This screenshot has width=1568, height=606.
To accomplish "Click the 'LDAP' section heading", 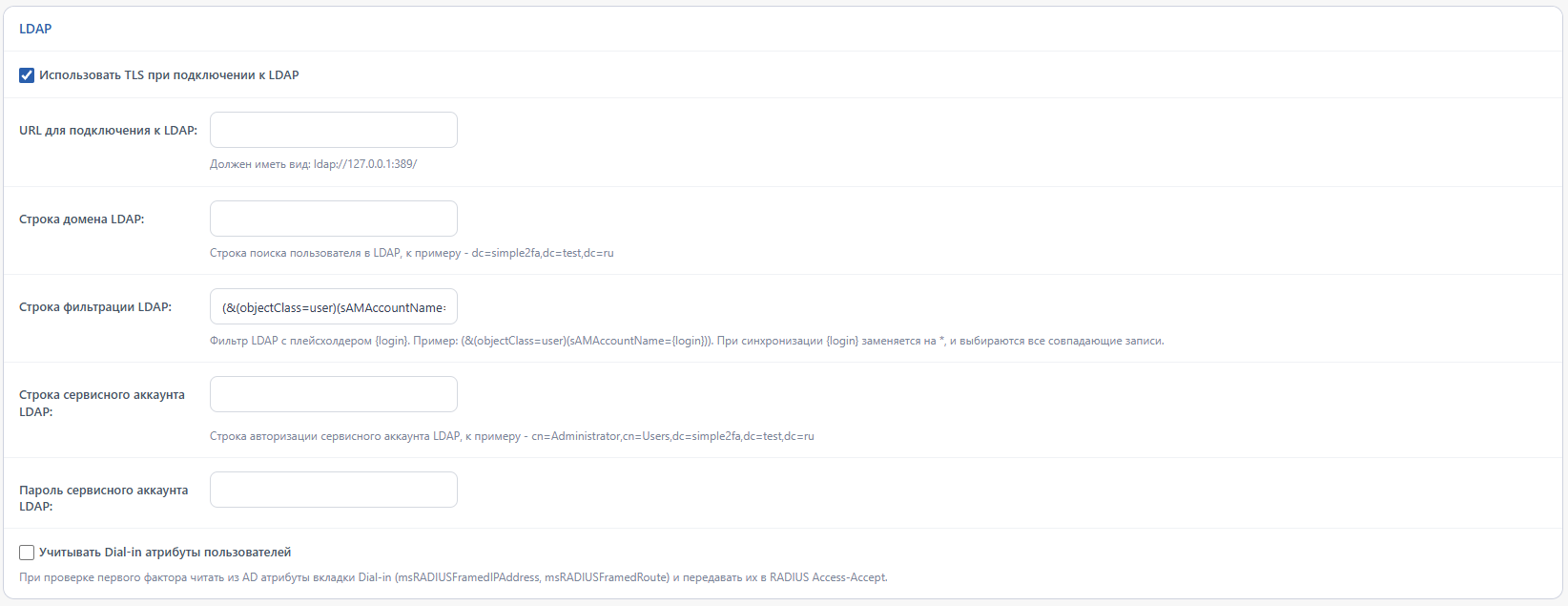I will point(35,29).
